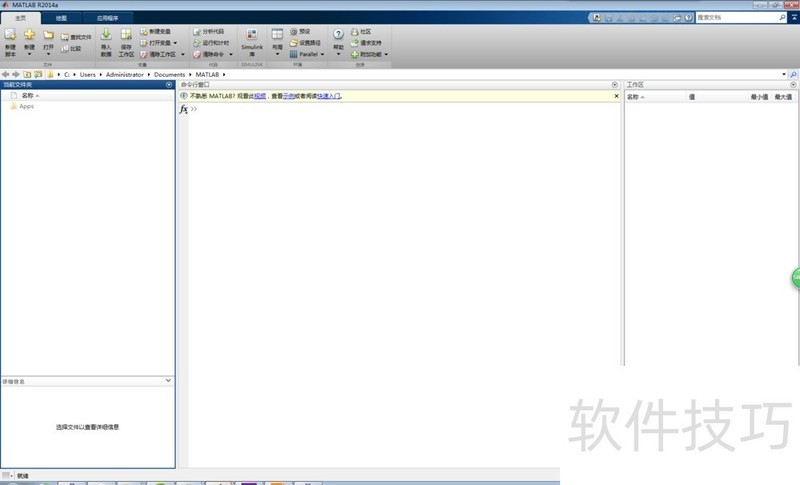800x485 pixels.
Task: Click the Max (最大值) column header
Action: [x=784, y=97]
